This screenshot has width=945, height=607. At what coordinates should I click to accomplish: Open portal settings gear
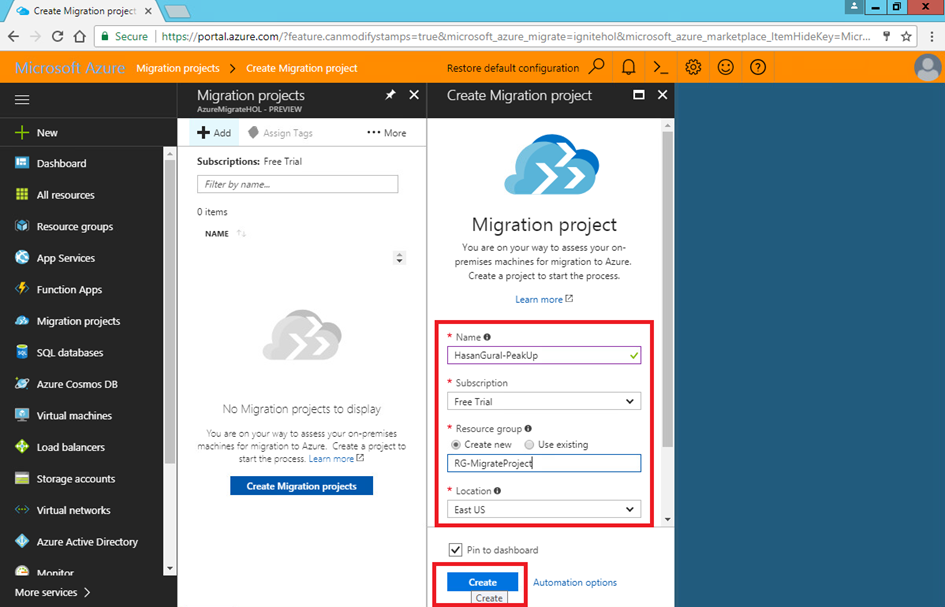click(x=693, y=68)
